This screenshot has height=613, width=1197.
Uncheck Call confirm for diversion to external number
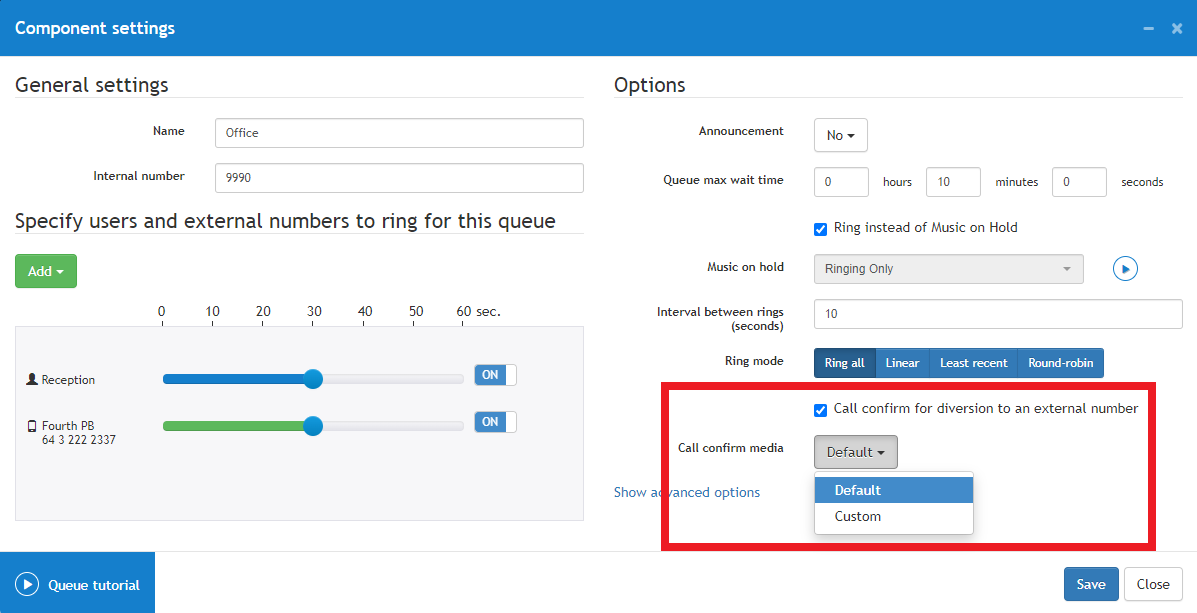(x=821, y=410)
